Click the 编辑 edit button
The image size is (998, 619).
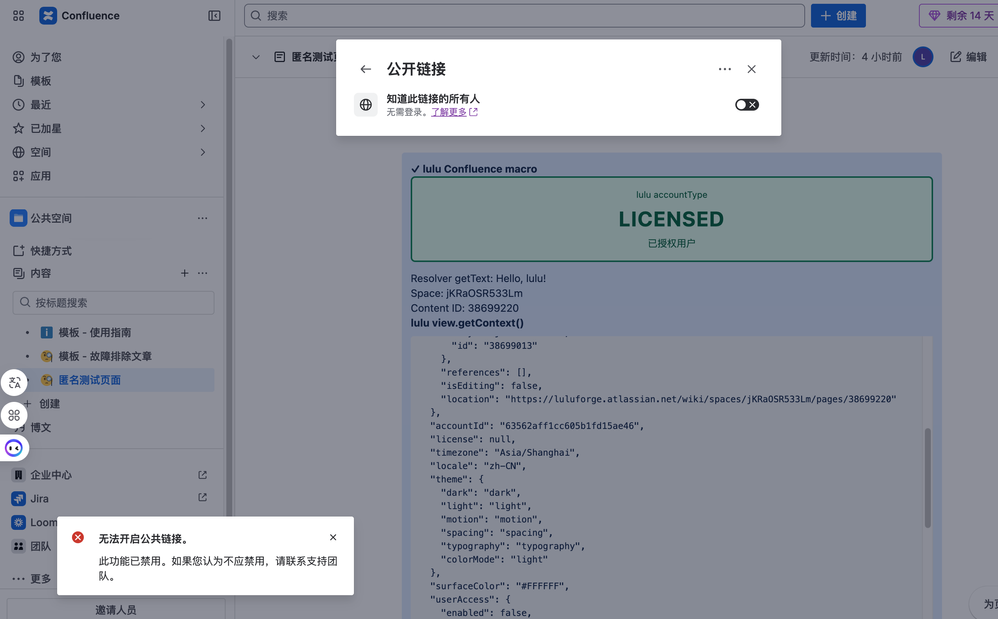point(968,57)
